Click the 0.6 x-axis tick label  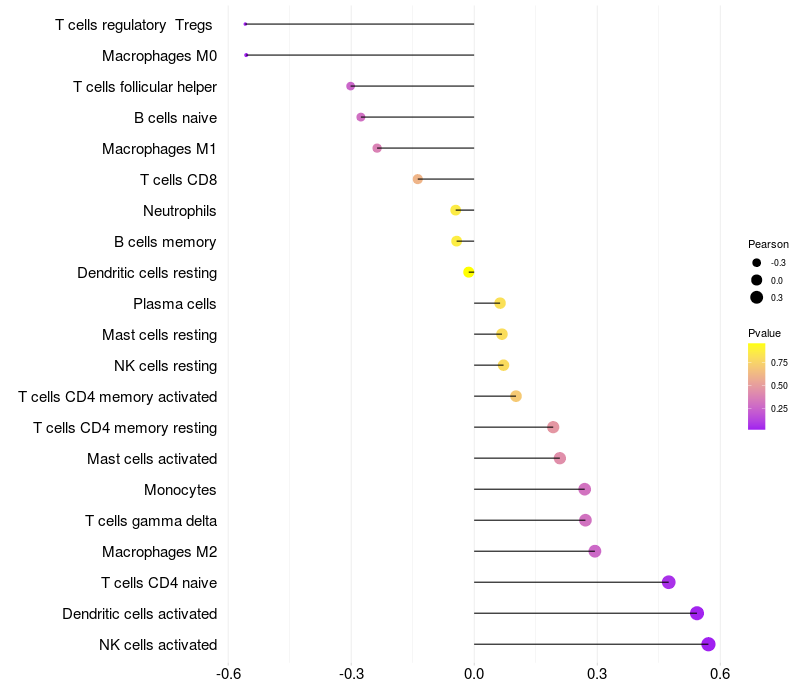[720, 674]
